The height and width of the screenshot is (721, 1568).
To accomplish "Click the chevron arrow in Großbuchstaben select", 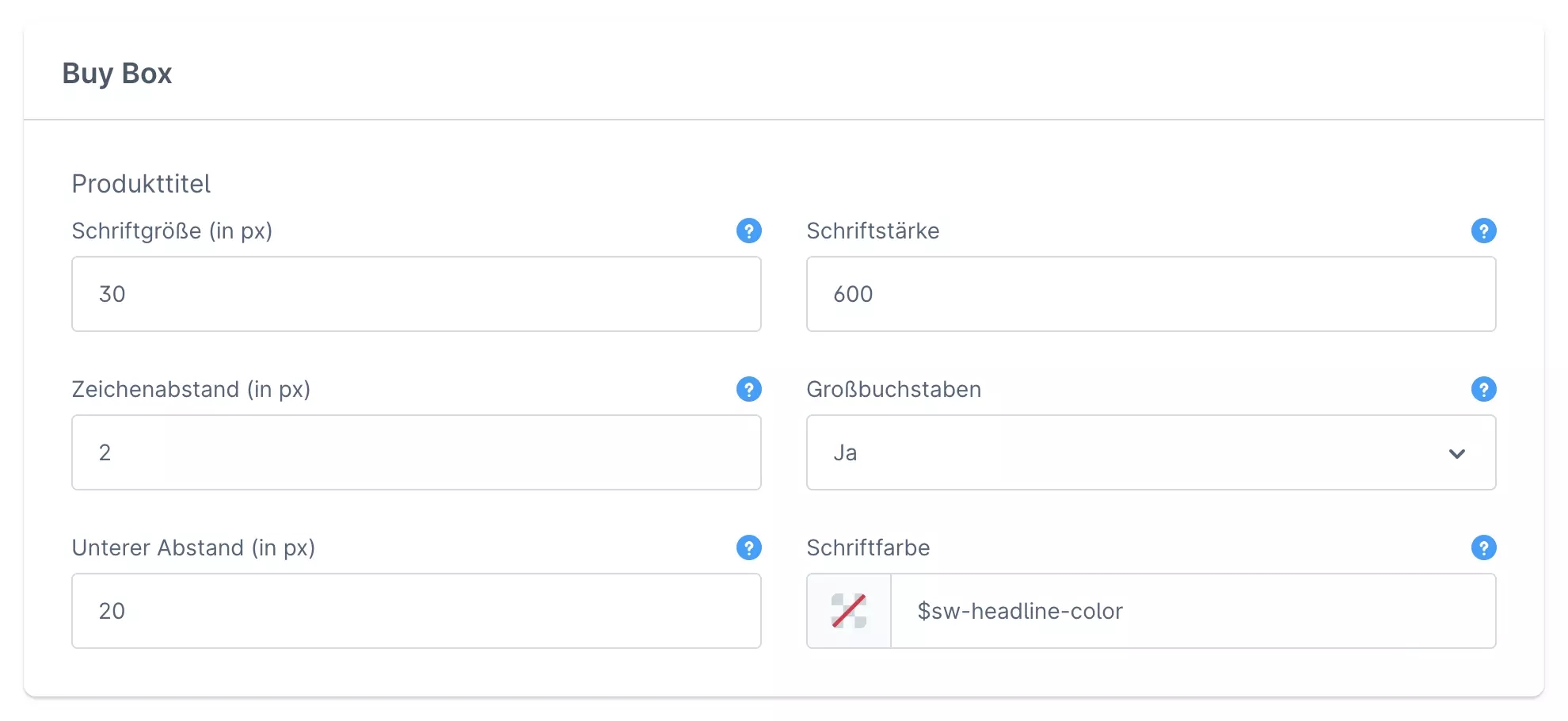I will (1456, 453).
